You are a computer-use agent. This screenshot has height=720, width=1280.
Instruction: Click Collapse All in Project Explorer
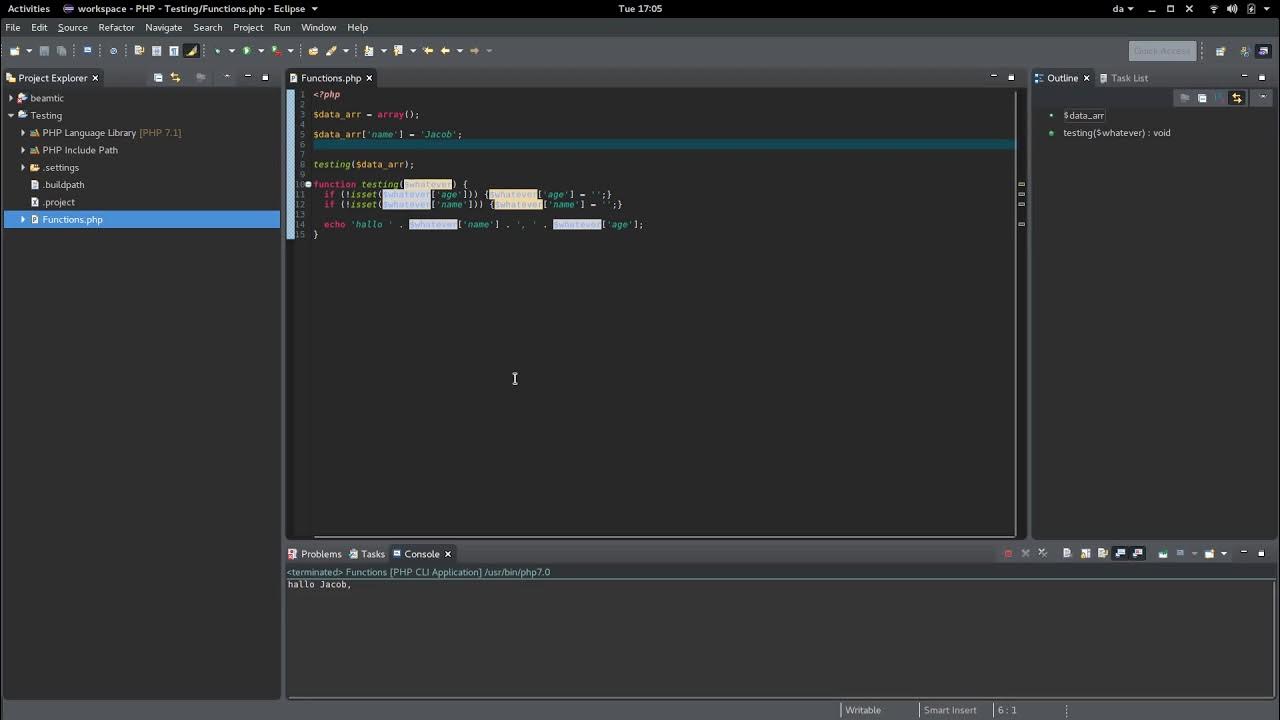click(x=157, y=78)
